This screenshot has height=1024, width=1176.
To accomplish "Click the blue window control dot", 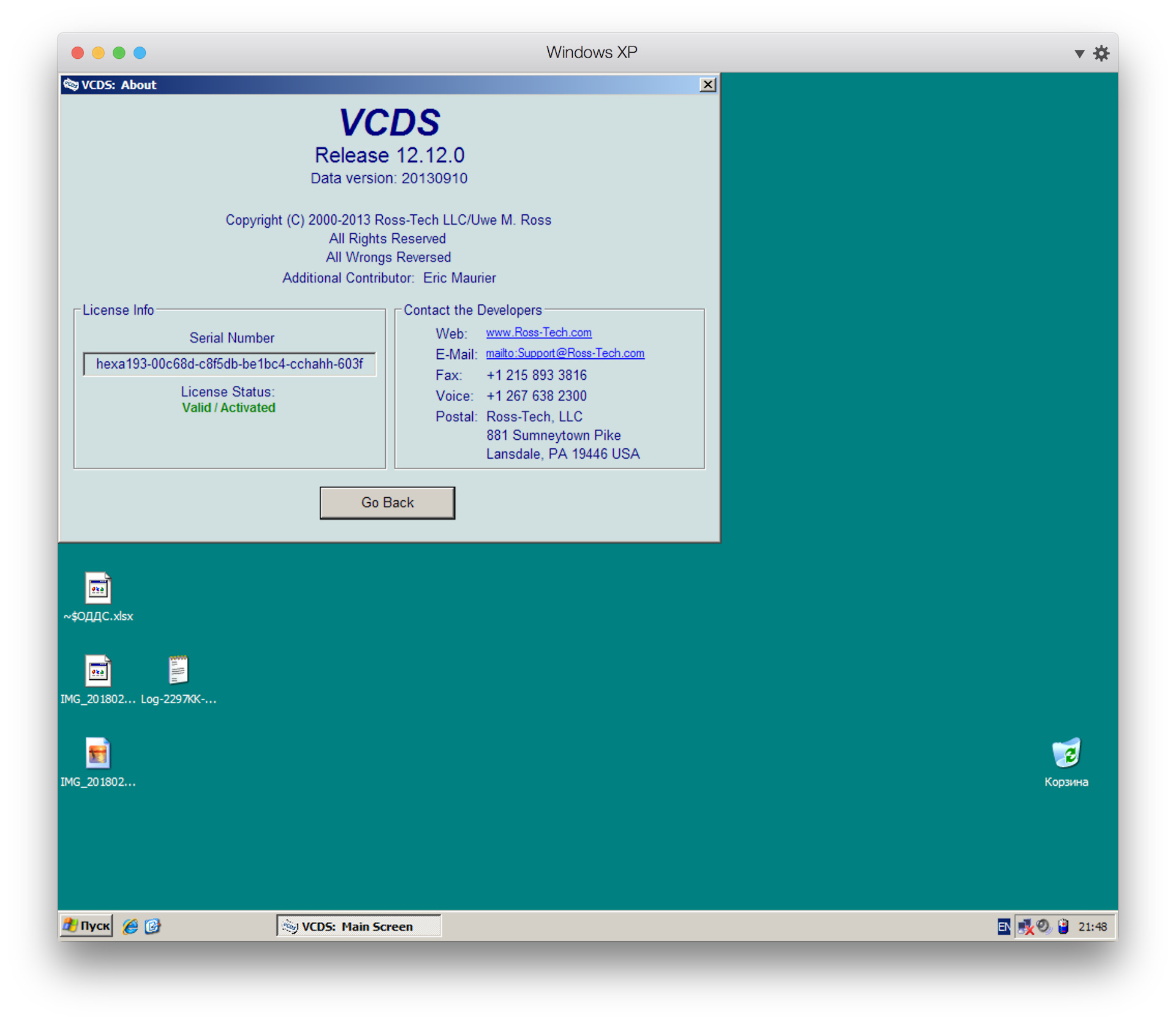I will (x=140, y=53).
